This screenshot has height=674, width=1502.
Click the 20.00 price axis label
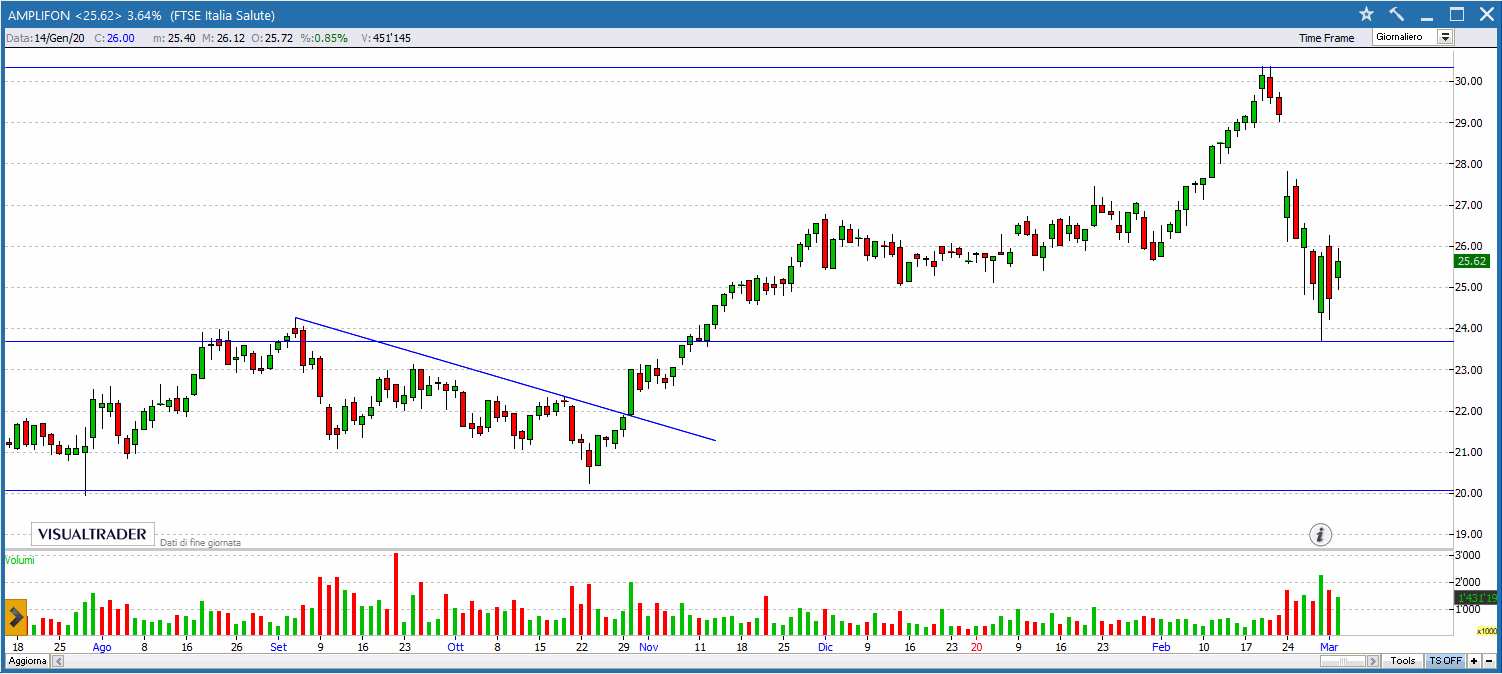click(1469, 494)
